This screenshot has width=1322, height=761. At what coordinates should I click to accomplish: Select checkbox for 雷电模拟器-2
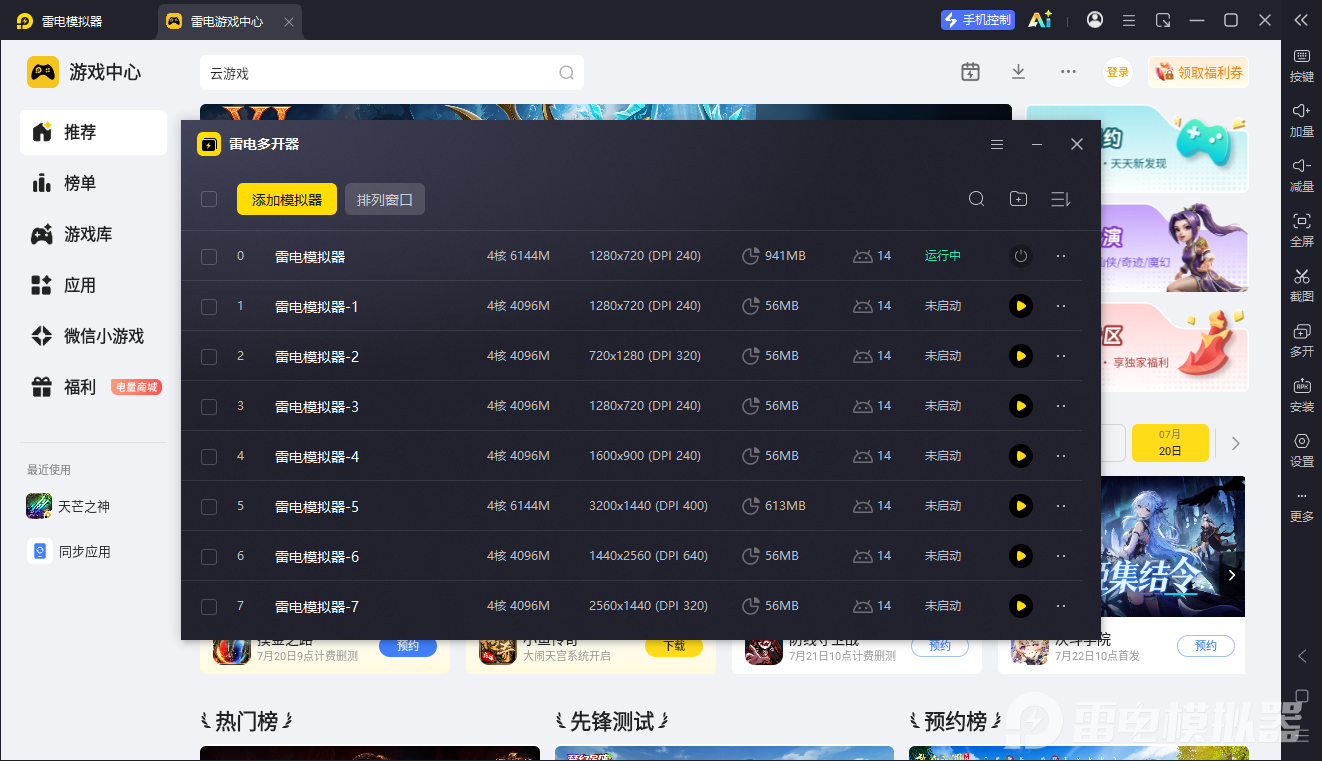[x=209, y=357]
